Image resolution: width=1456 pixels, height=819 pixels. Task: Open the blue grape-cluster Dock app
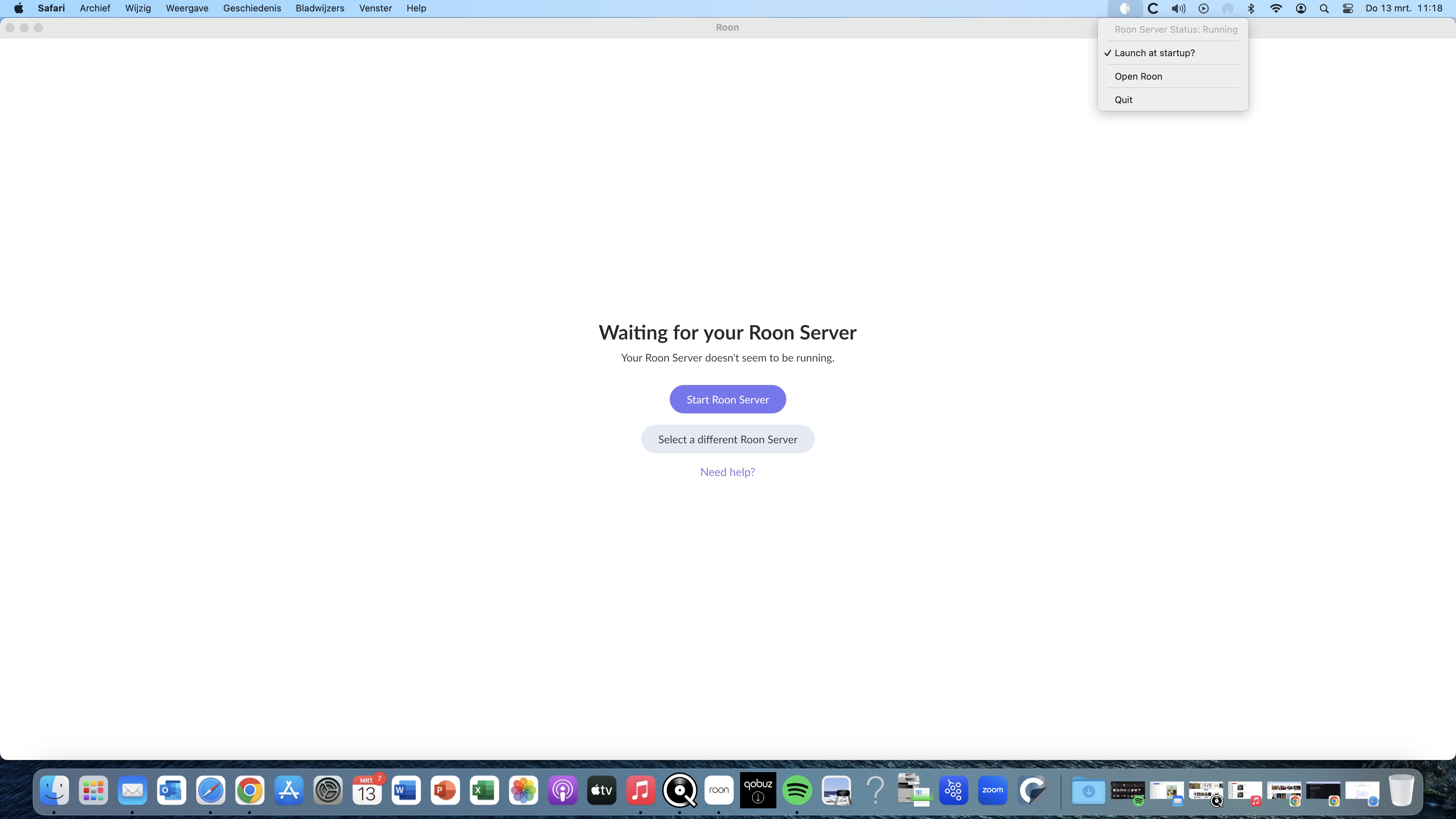953,789
